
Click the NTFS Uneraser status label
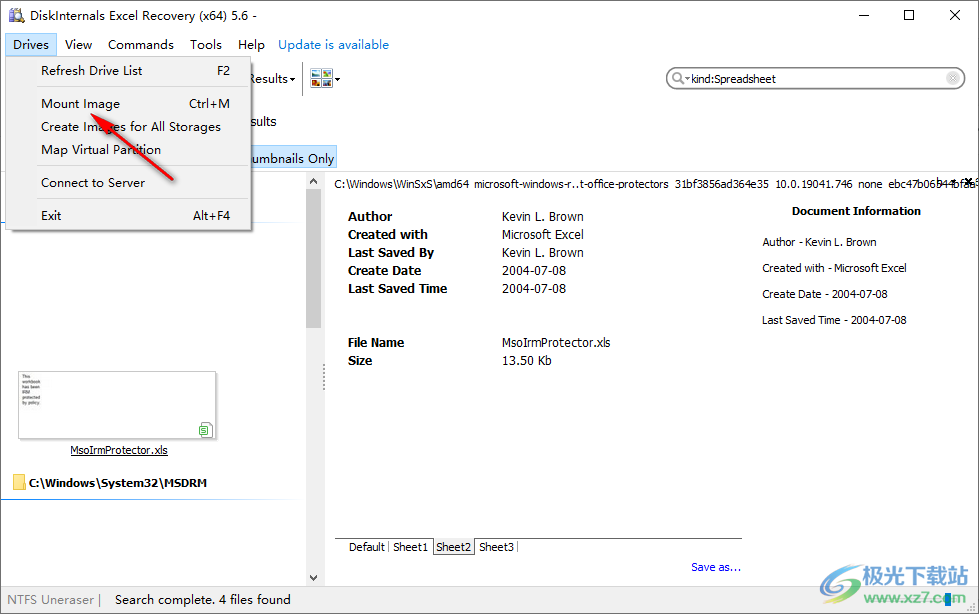51,600
